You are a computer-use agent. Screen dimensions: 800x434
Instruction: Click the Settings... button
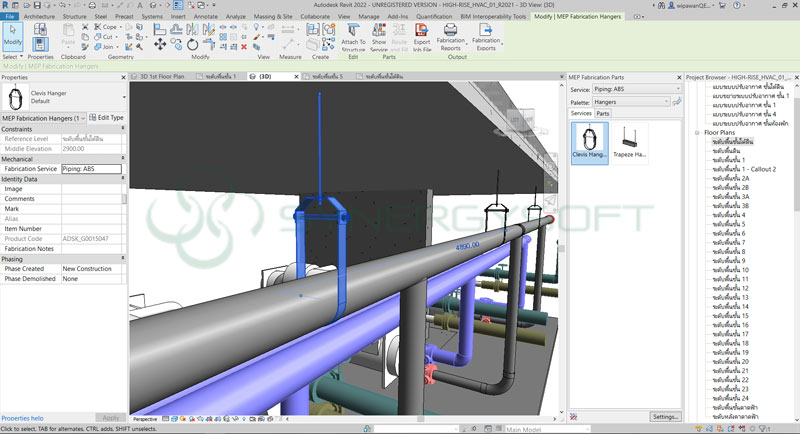click(664, 416)
